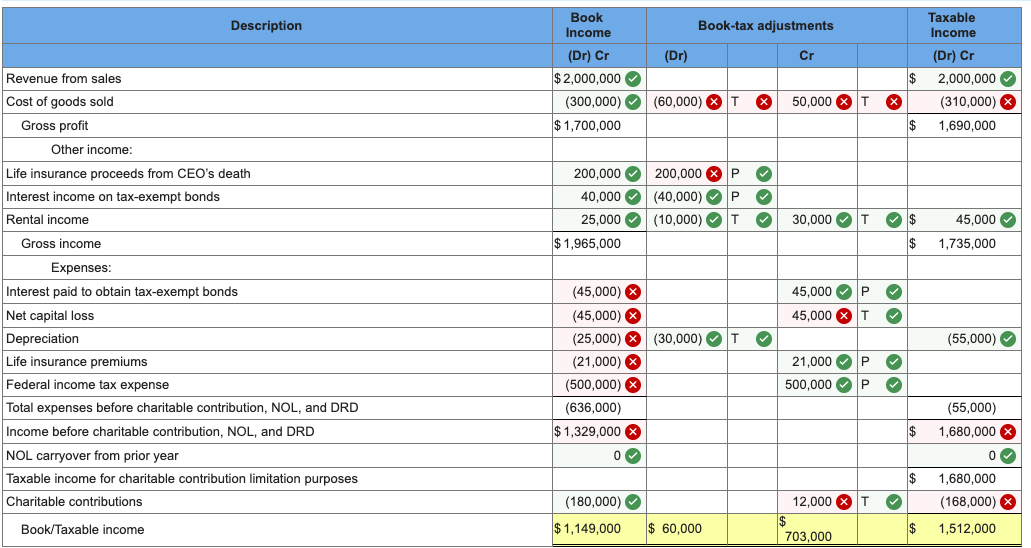
Task: Click red X beside Cost of goods sold 50,000 credit
Action: coord(844,102)
